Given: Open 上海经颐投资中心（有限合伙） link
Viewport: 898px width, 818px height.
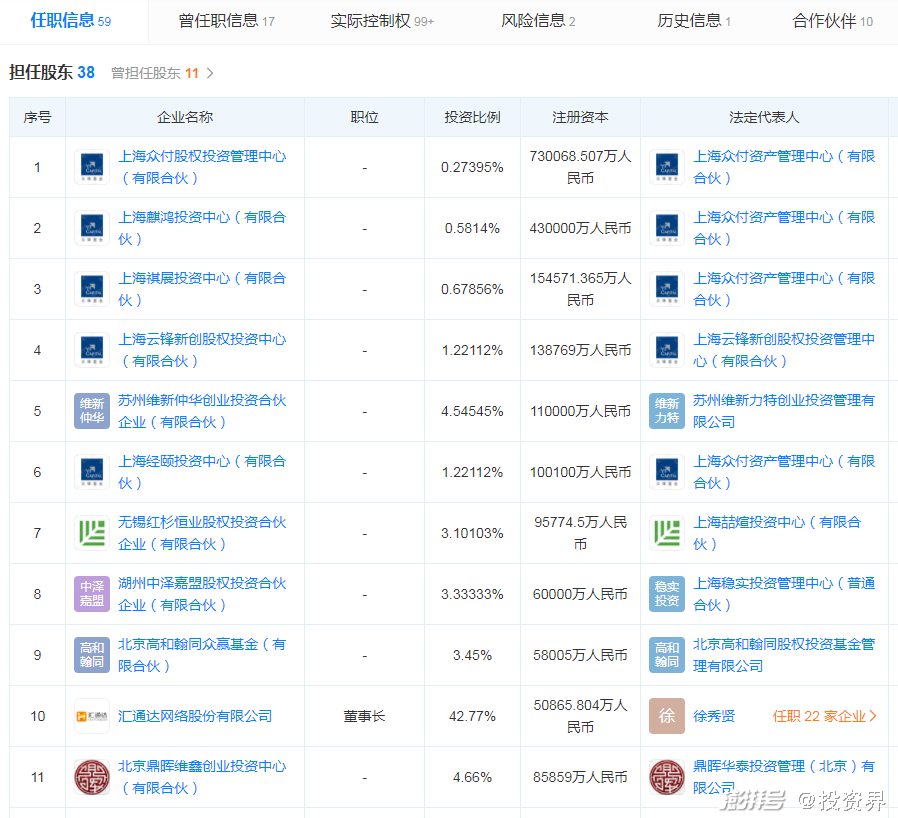Looking at the screenshot, I should (202, 472).
